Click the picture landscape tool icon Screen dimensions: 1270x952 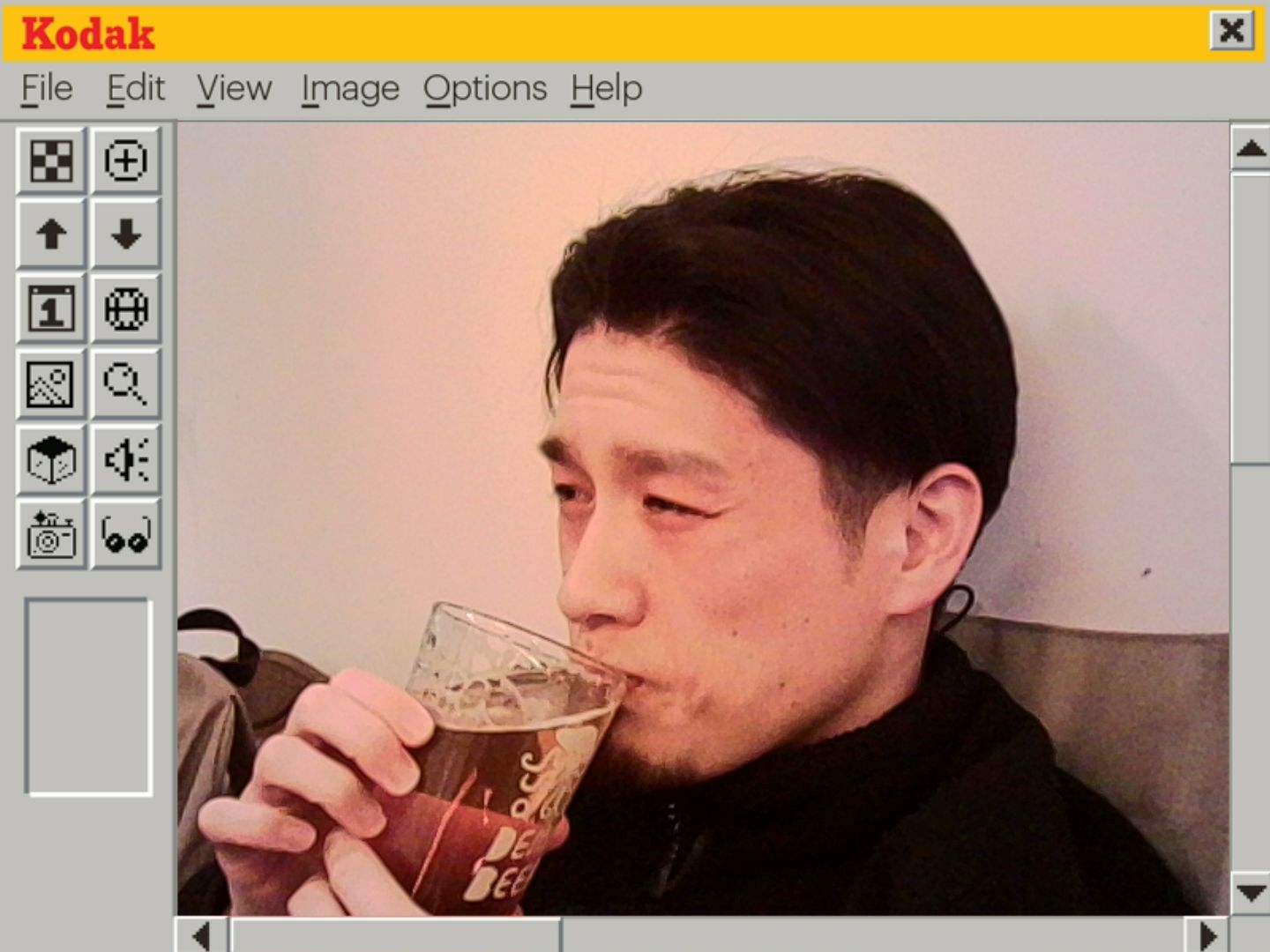51,384
